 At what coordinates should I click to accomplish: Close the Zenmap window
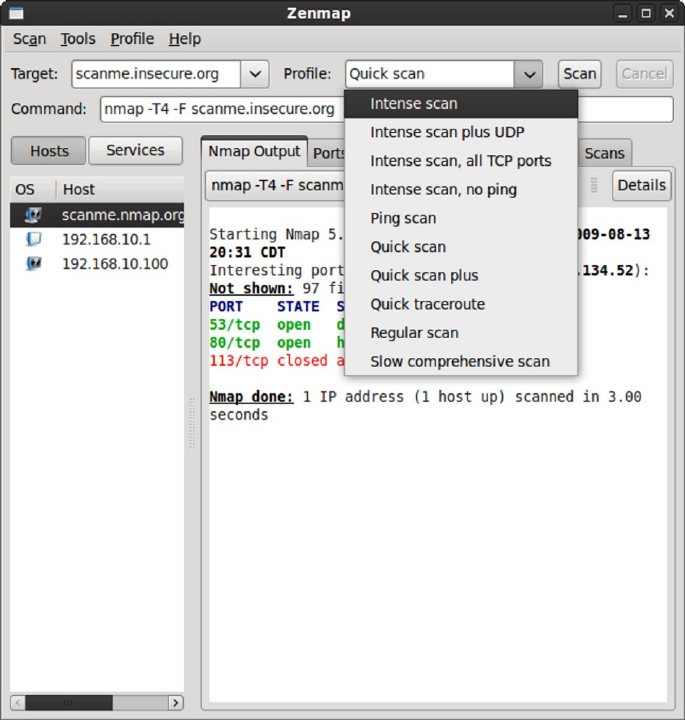[x=669, y=13]
